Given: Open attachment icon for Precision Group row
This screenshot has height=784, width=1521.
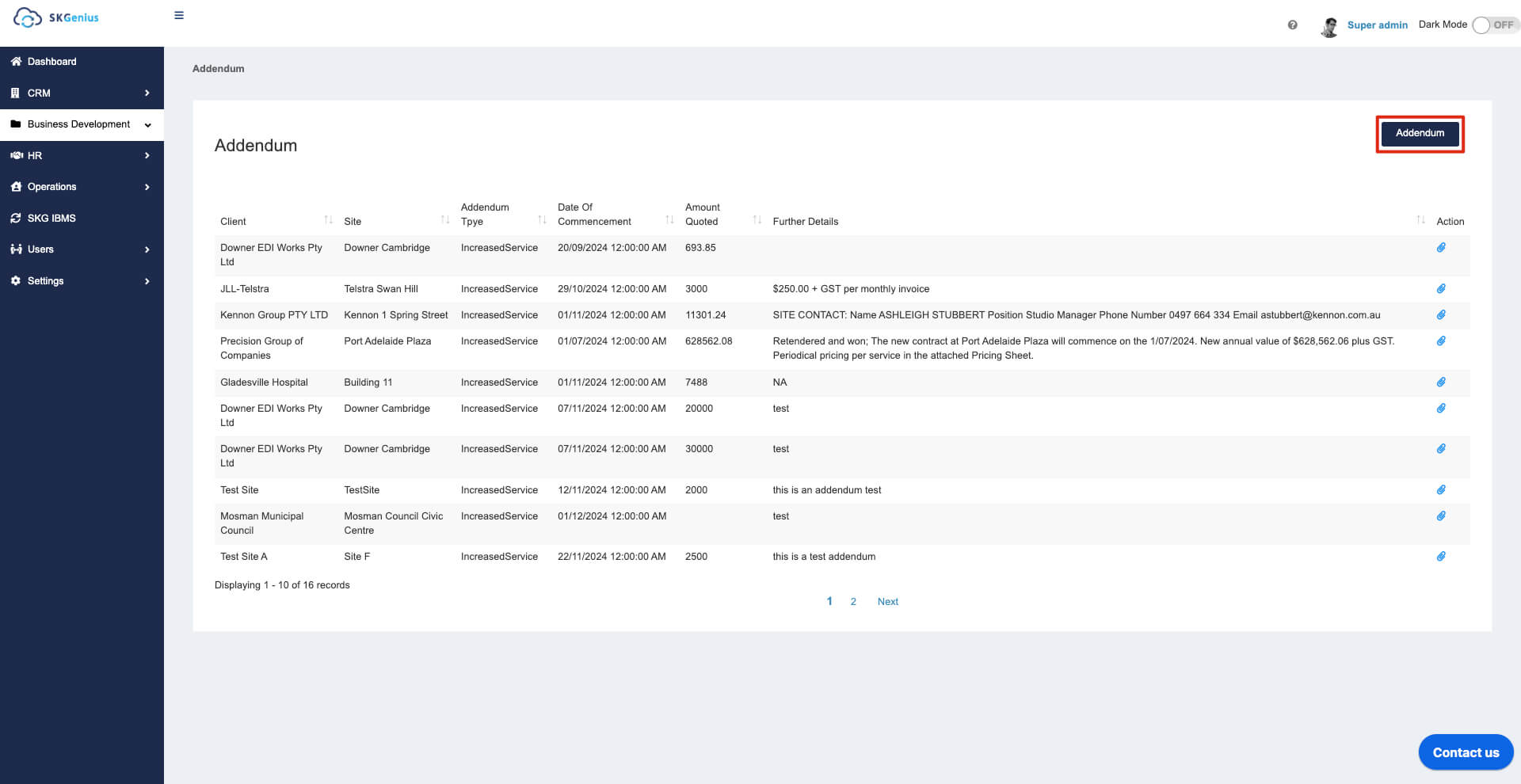Looking at the screenshot, I should pyautogui.click(x=1441, y=341).
